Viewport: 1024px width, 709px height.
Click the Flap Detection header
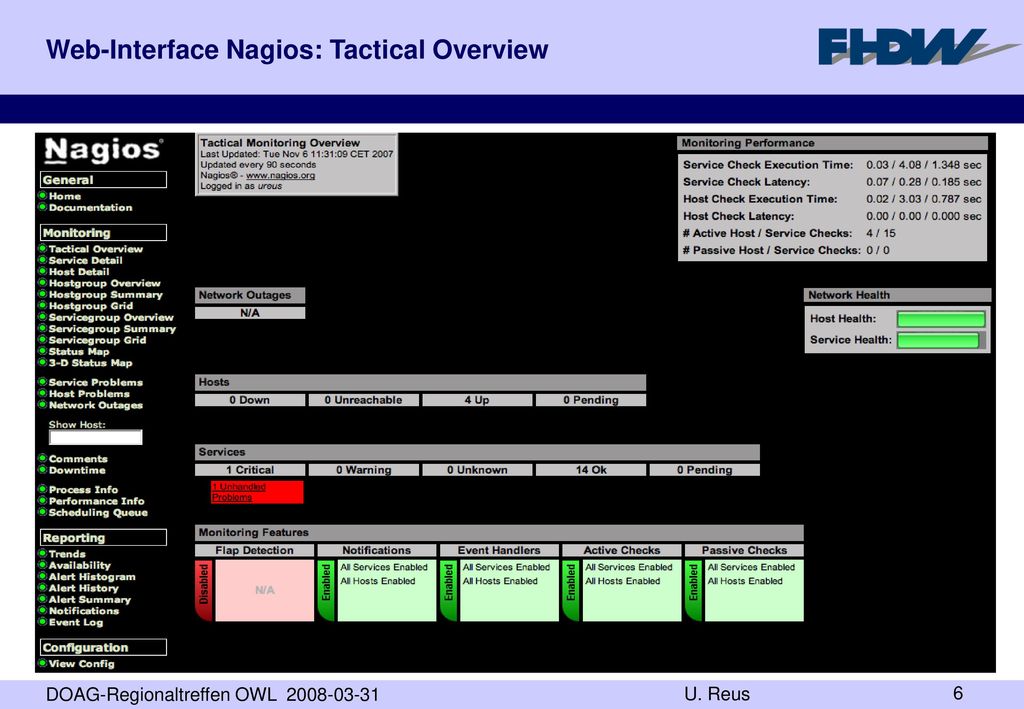pos(255,550)
